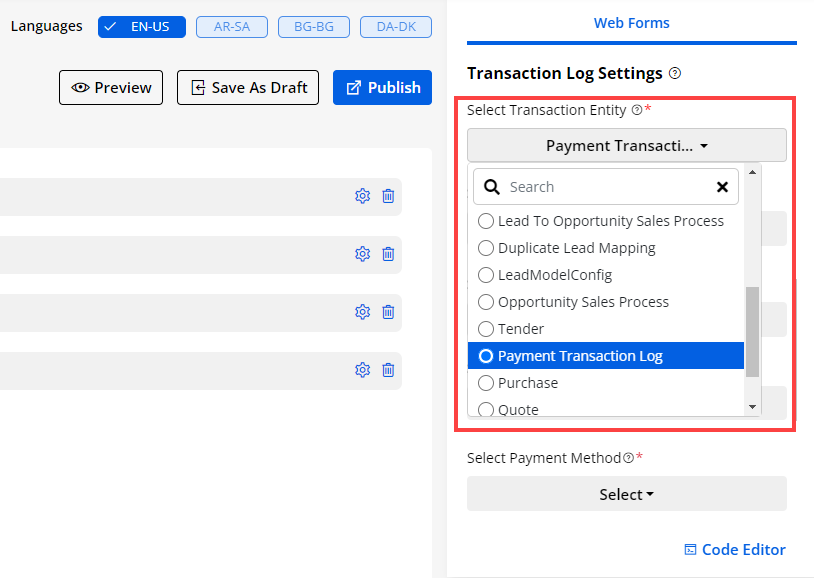Collapse the Payment Transaction entity dropdown
814x578 pixels.
point(626,146)
